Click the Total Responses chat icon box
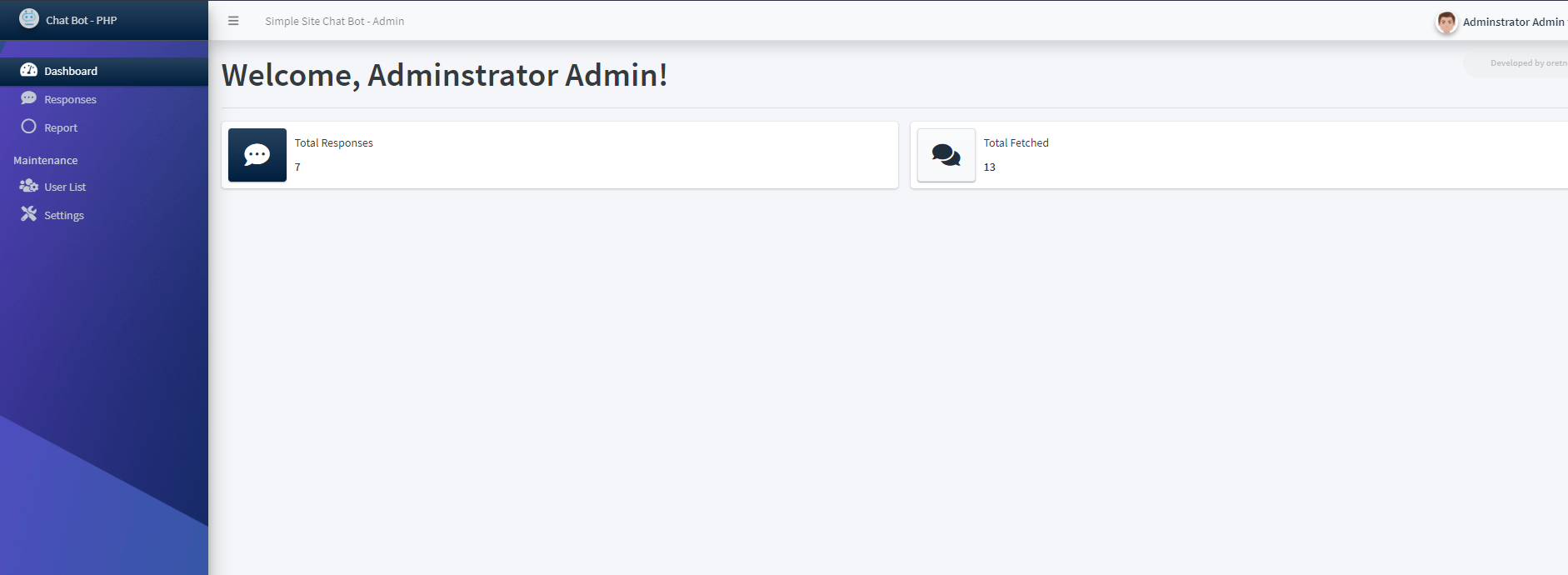This screenshot has height=575, width=1568. (257, 155)
